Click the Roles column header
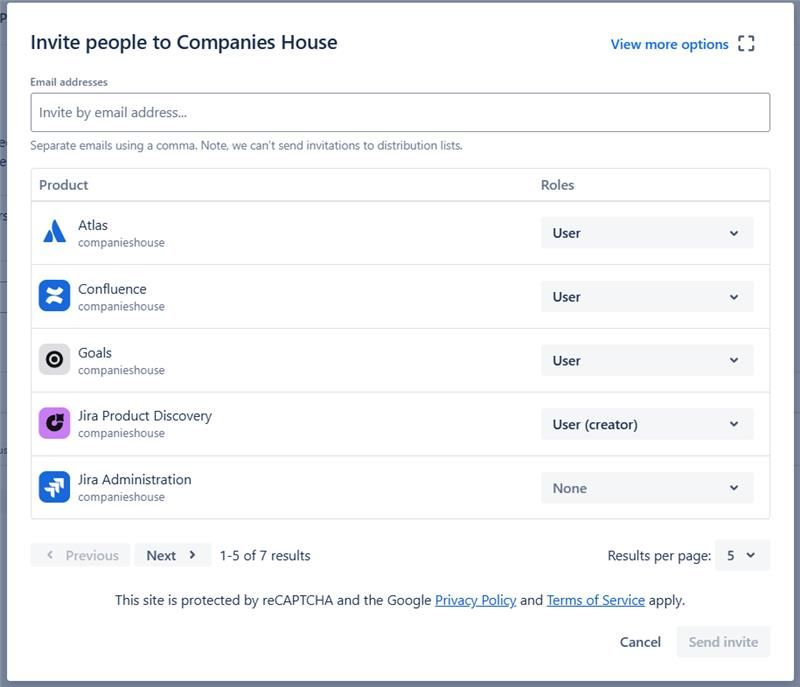The image size is (800, 687). pyautogui.click(x=557, y=185)
